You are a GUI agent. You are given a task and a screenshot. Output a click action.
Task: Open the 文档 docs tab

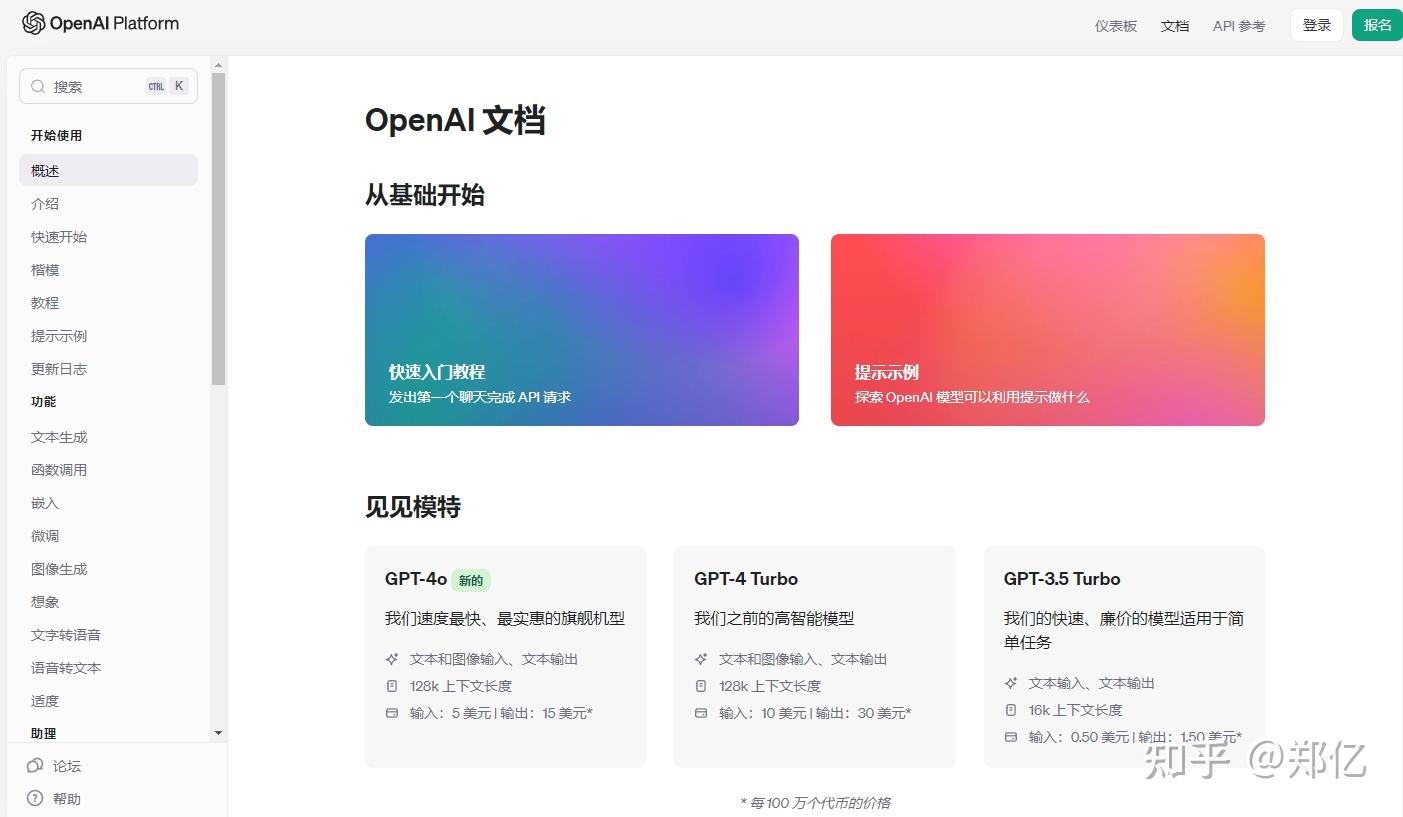pos(1175,26)
